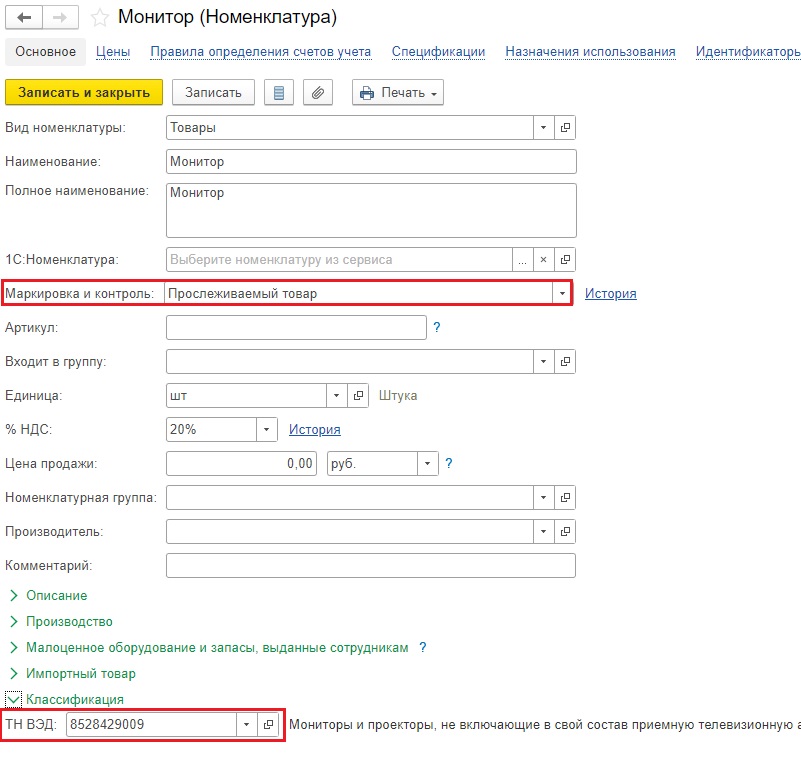This screenshot has height=781, width=801.
Task: Open Правила определения счетов учета tab
Action: tap(261, 52)
